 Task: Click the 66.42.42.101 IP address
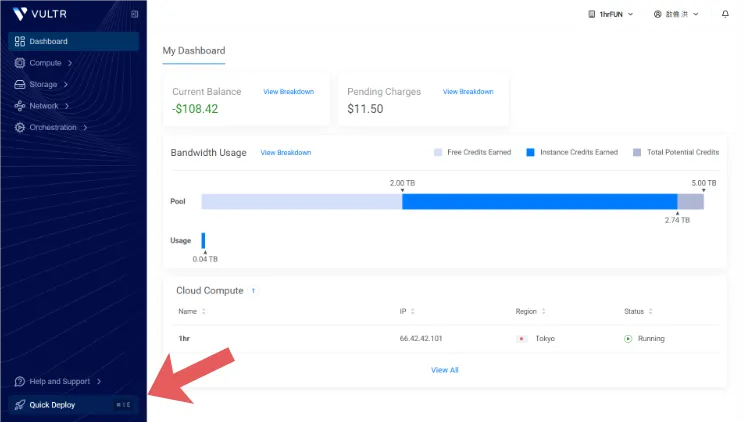coord(421,339)
